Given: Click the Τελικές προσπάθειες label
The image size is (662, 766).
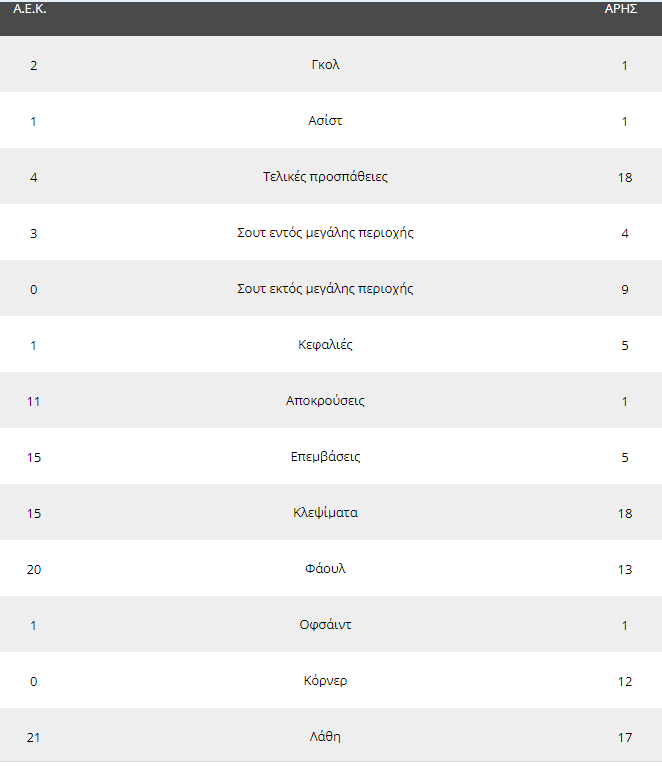Looking at the screenshot, I should click(325, 177).
